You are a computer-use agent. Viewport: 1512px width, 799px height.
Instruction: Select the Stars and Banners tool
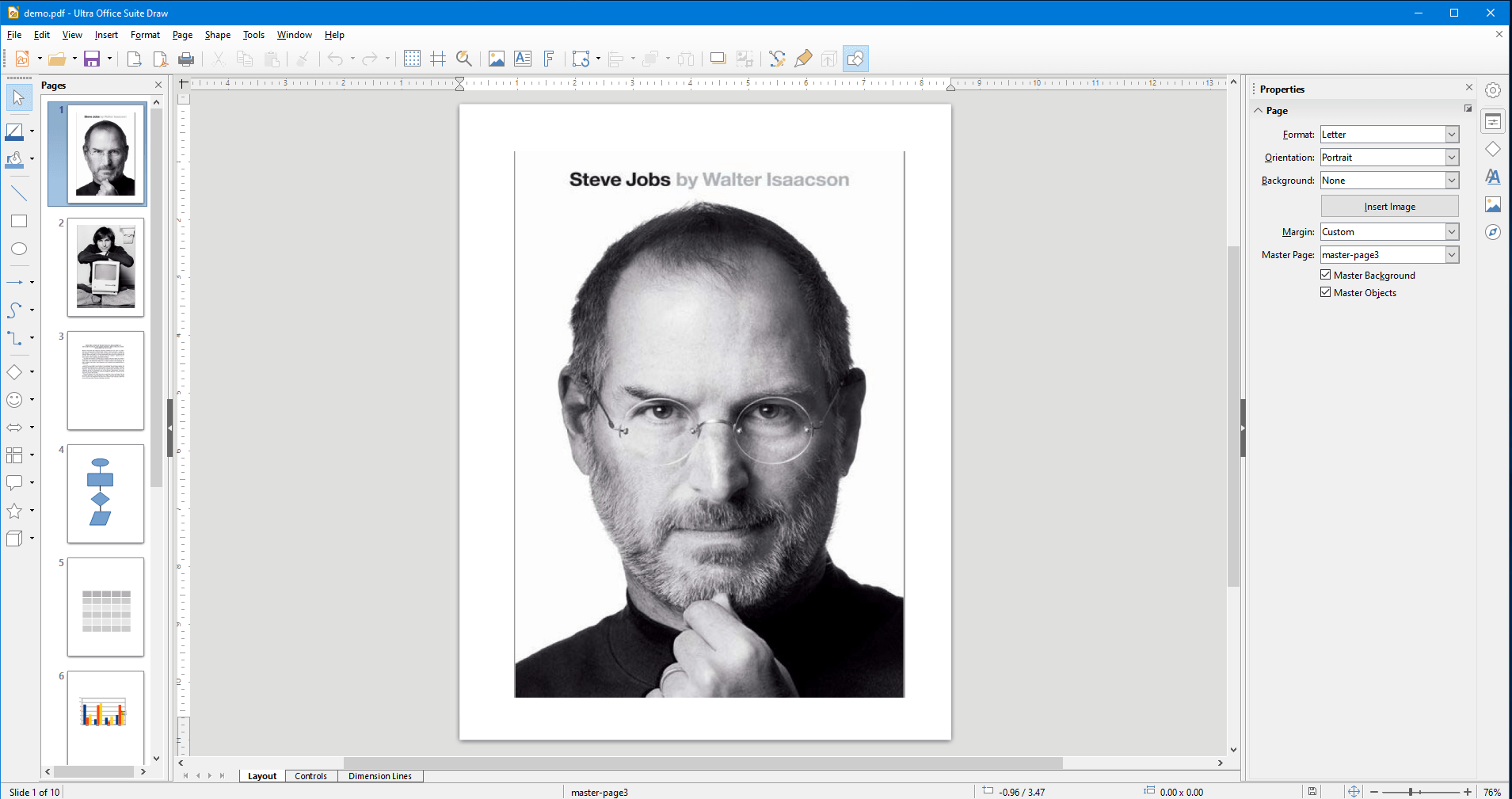14,511
